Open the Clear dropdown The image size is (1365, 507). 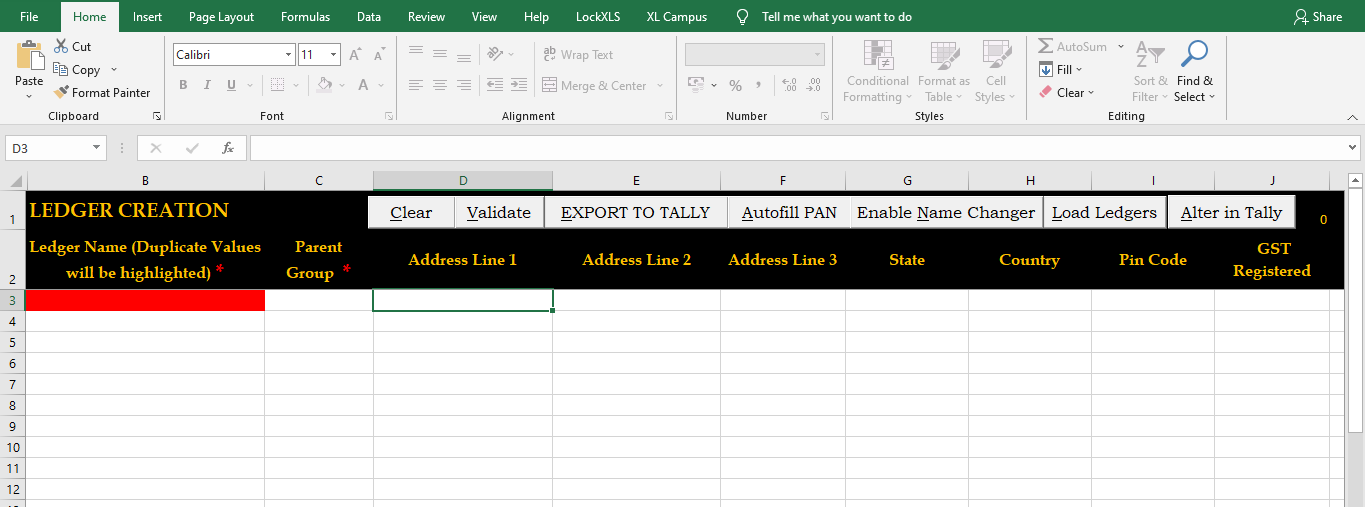[1067, 92]
